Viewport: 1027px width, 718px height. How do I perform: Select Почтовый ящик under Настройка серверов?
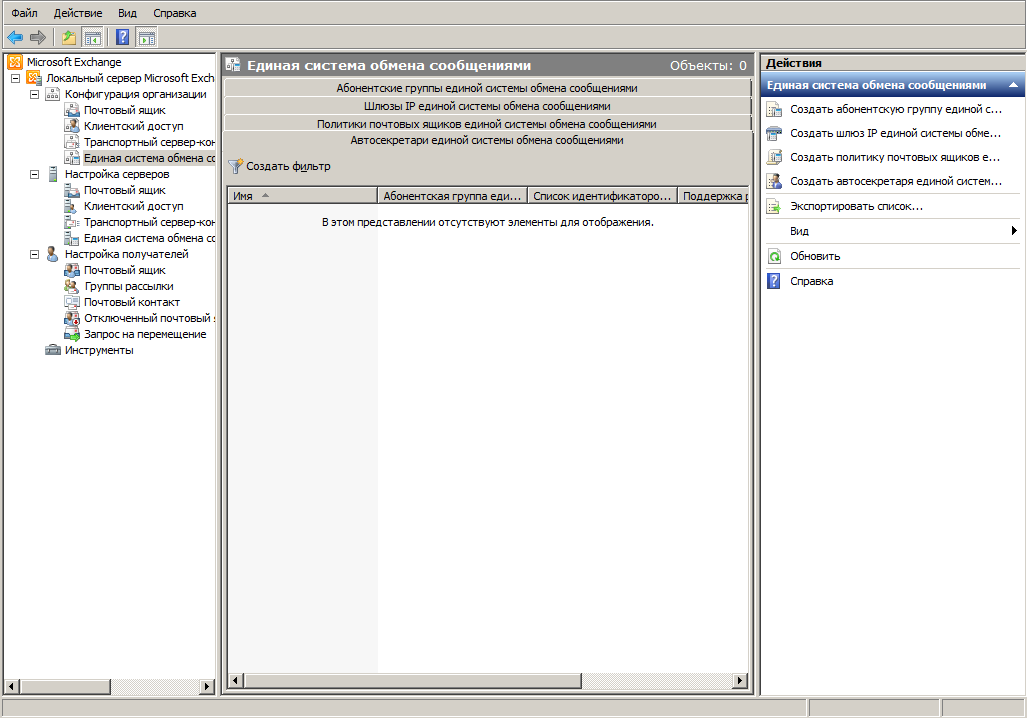pyautogui.click(x=124, y=190)
